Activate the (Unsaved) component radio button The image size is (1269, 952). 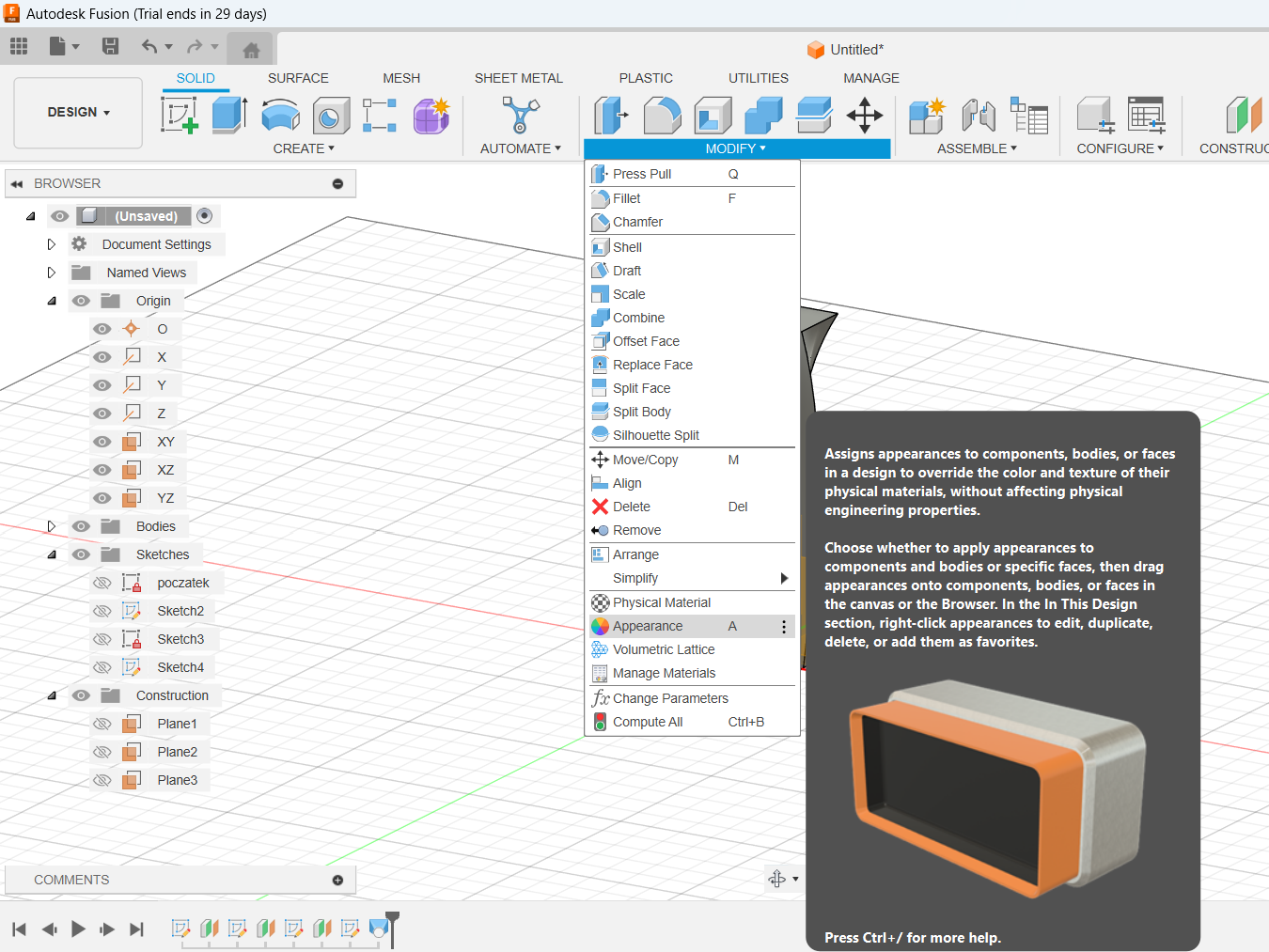(x=205, y=216)
